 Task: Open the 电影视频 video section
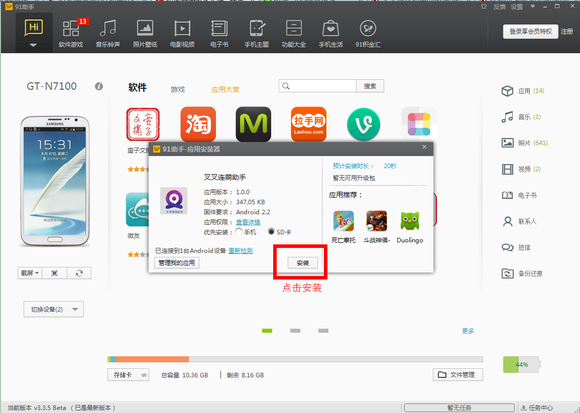coord(182,33)
